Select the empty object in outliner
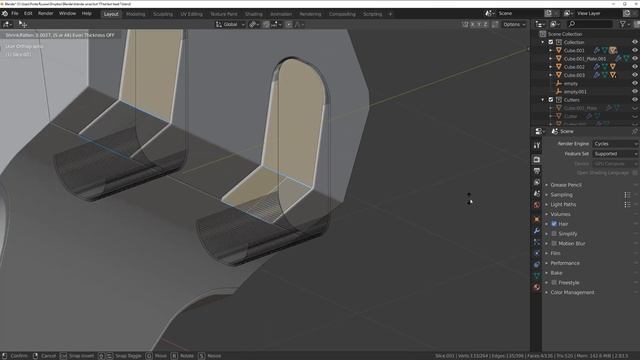This screenshot has width=640, height=360. pos(571,84)
